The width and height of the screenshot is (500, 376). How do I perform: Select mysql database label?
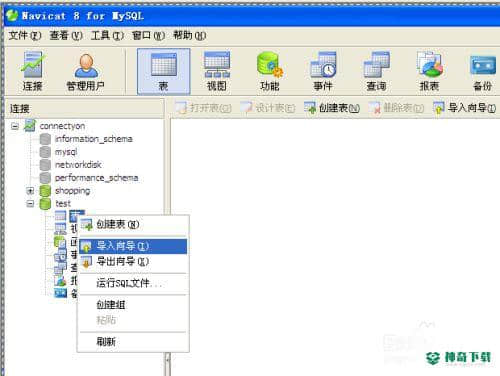pyautogui.click(x=66, y=152)
